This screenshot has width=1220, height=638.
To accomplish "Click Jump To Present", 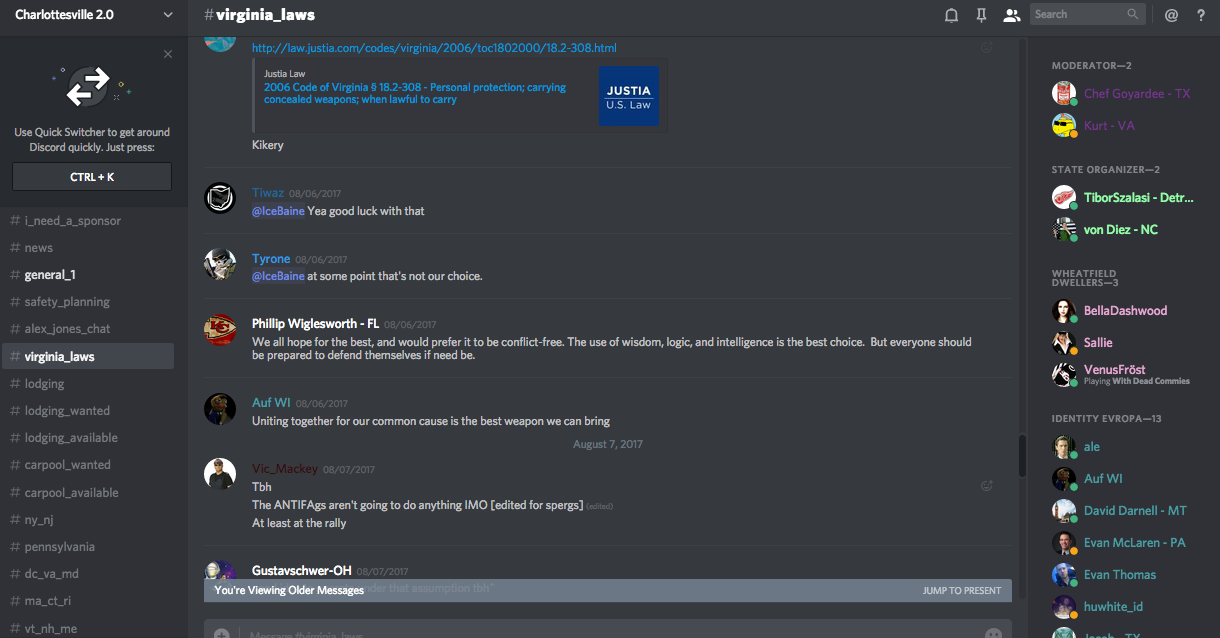I will (x=961, y=590).
